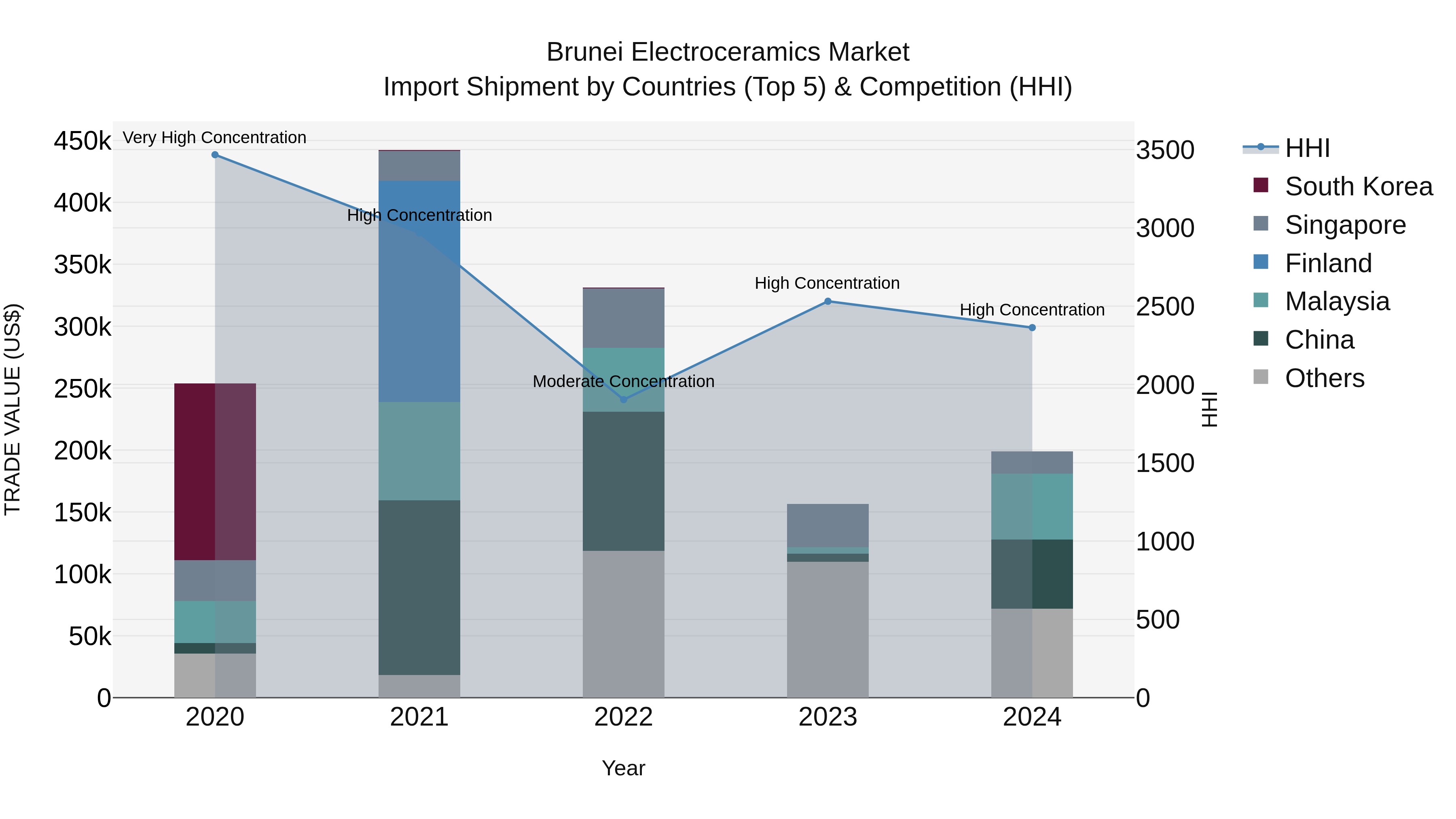Screen dimensions: 1456x819
Task: Click the 450k y-axis tick label
Action: pyautogui.click(x=83, y=141)
